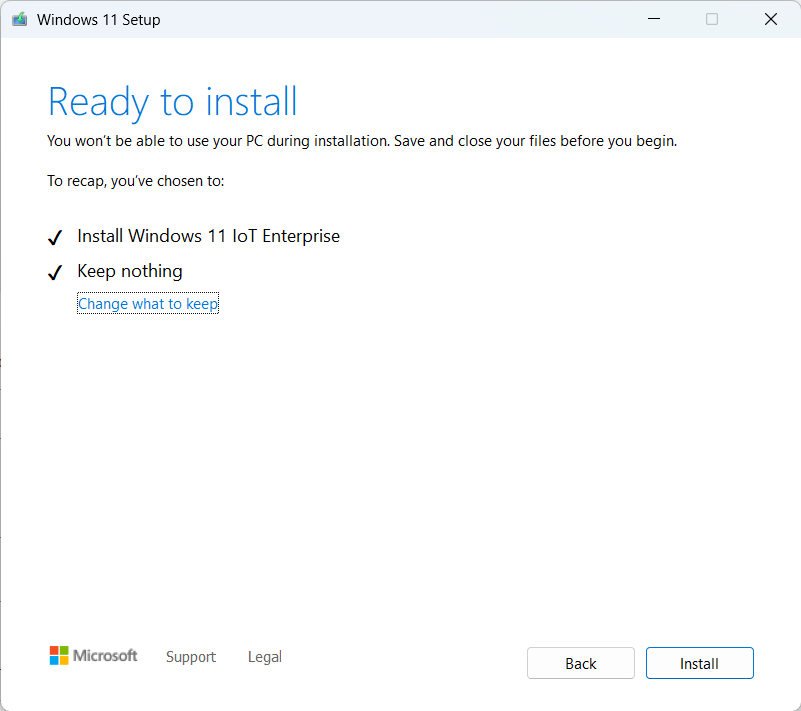Screen dimensions: 801x711
Task: Open the Support link
Action: click(190, 657)
